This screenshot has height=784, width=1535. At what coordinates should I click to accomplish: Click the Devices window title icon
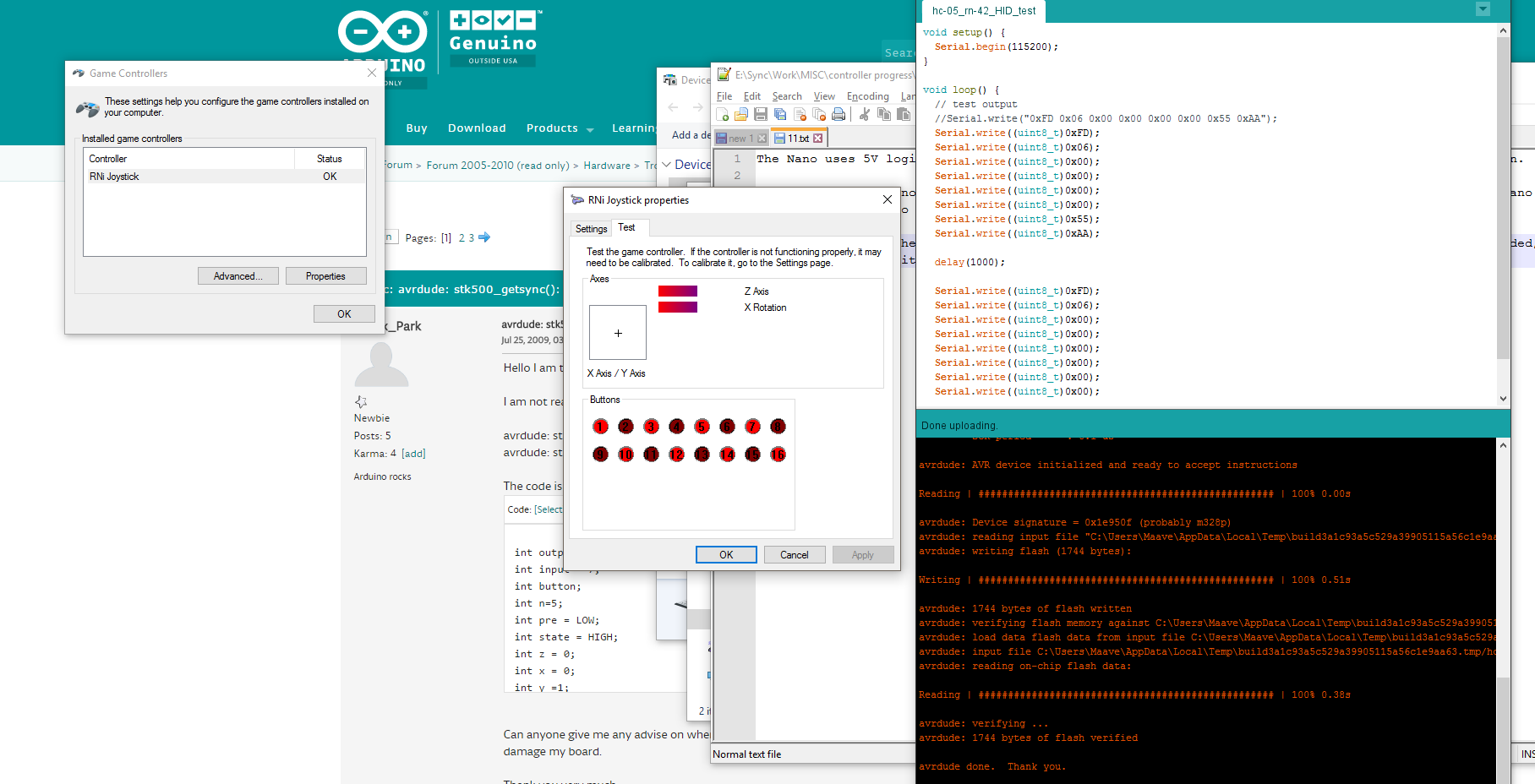670,79
